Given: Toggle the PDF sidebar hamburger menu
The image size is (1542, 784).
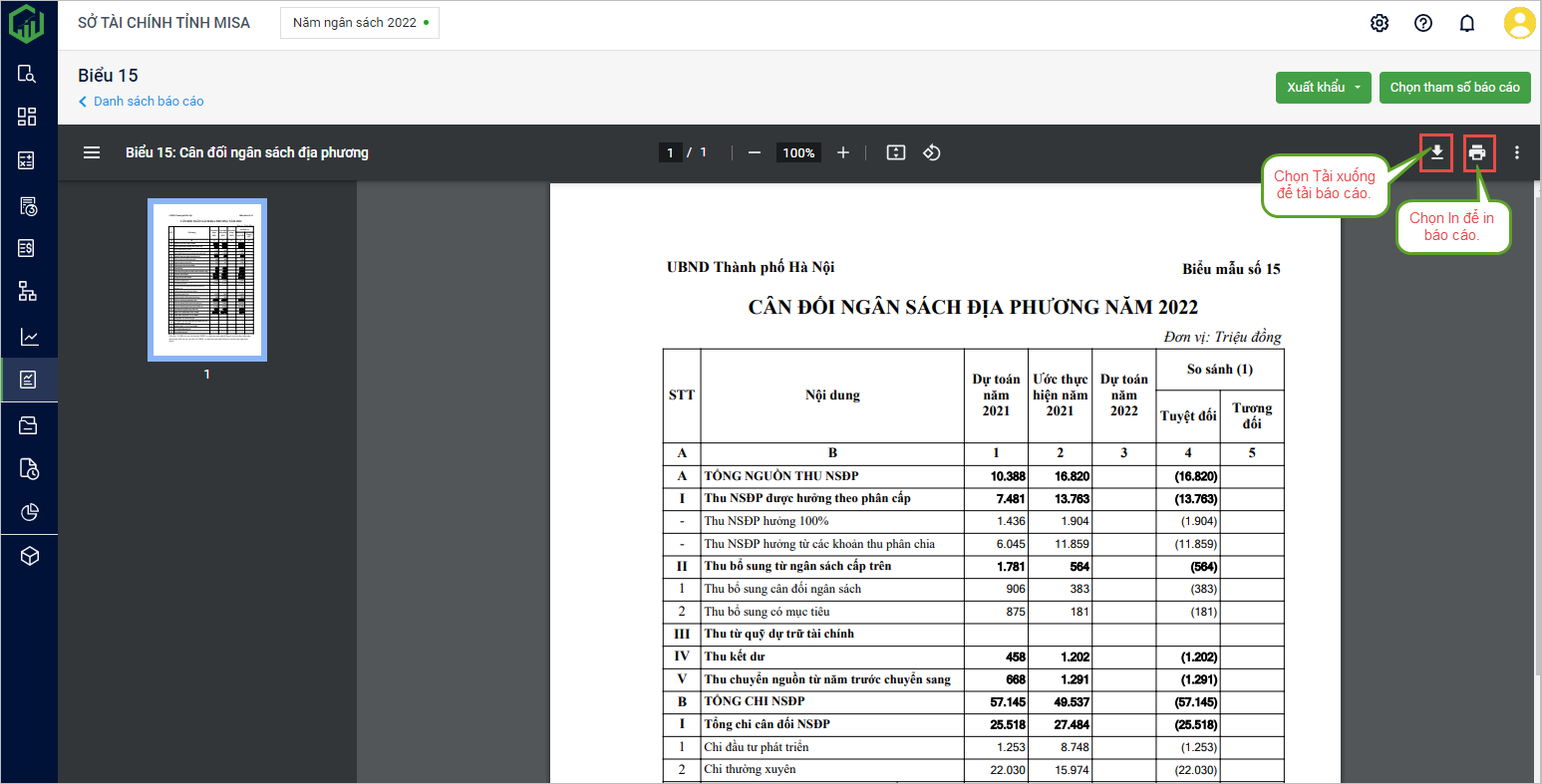Looking at the screenshot, I should (92, 152).
